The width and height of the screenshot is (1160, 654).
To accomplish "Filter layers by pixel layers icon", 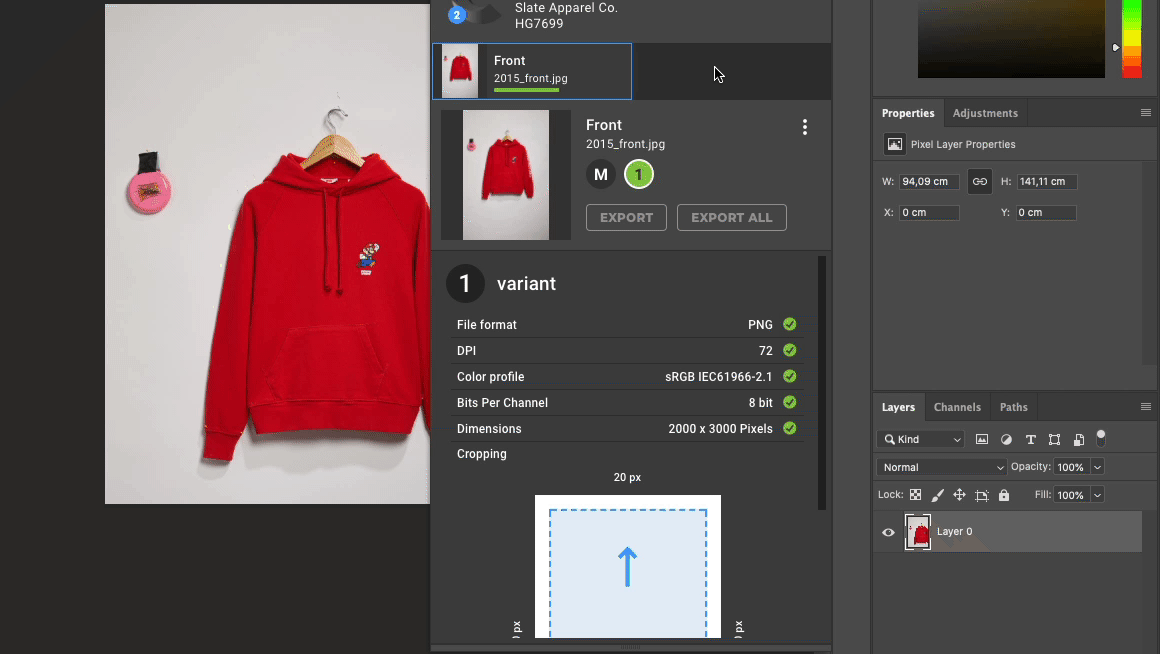I will 982,440.
